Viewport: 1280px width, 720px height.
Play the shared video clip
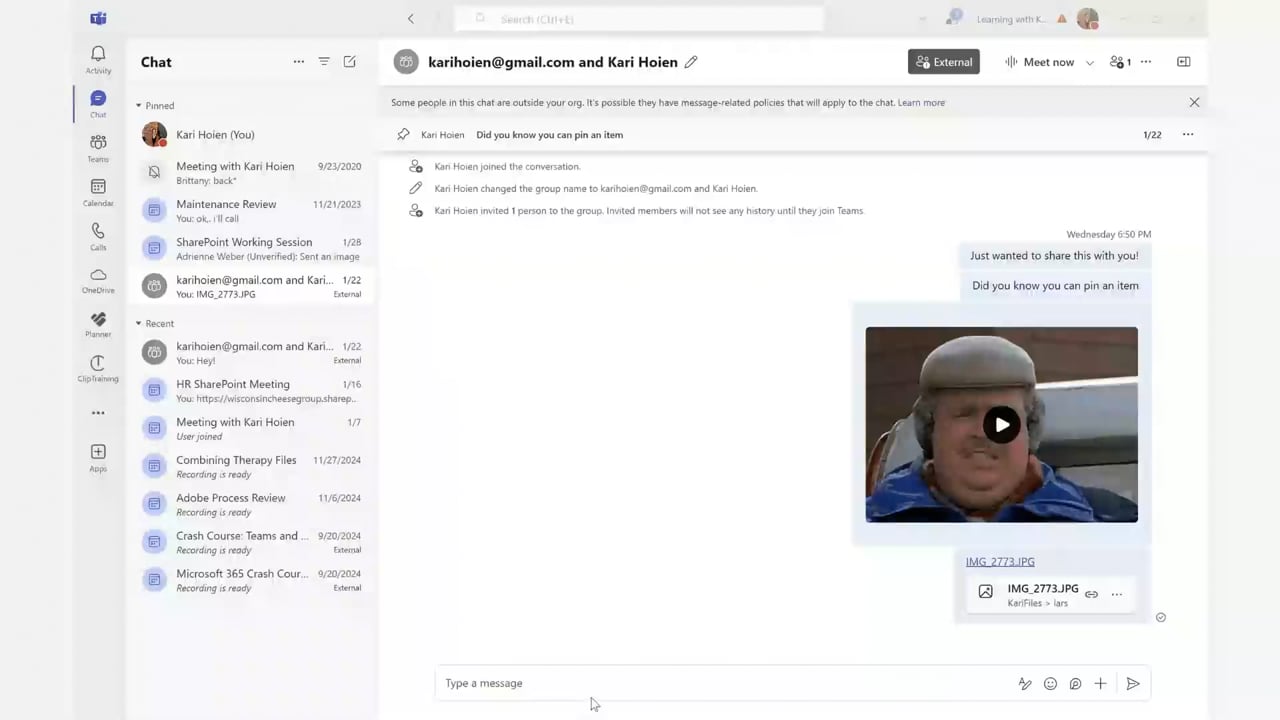(1002, 425)
